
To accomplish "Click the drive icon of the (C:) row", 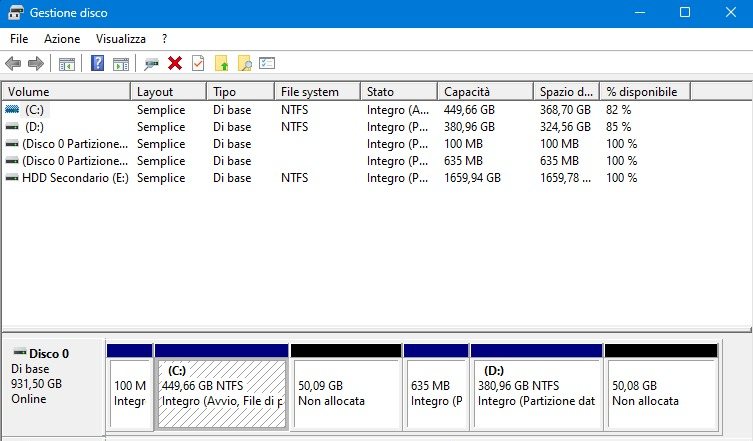I will [x=12, y=110].
